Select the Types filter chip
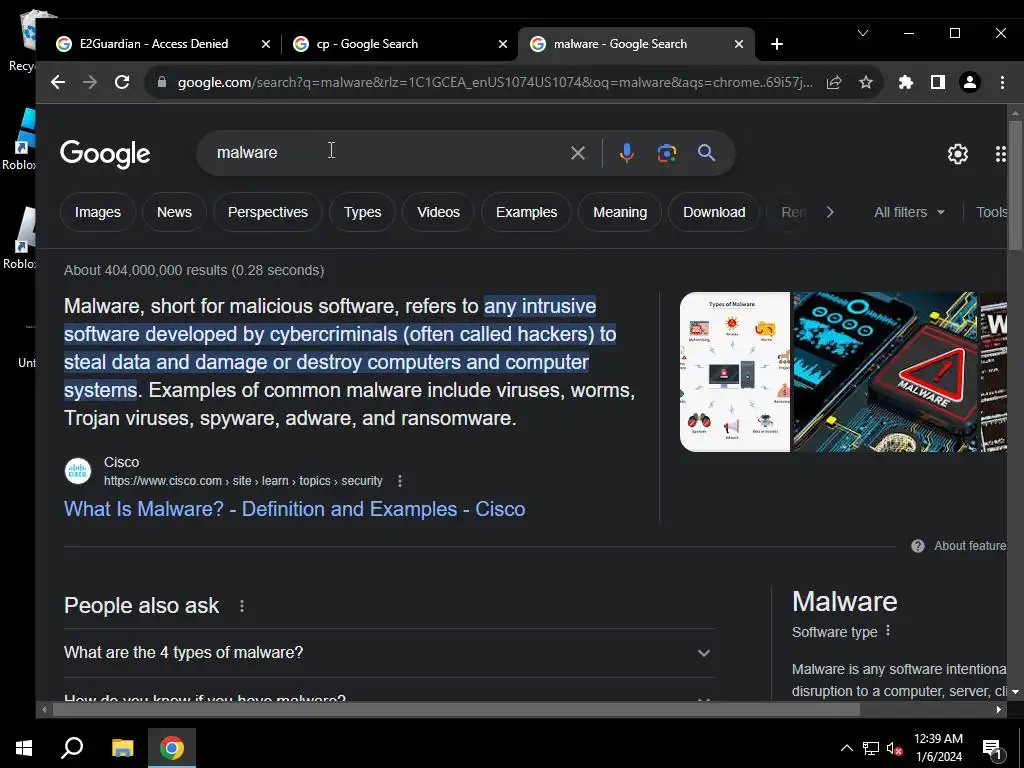Image resolution: width=1024 pixels, height=768 pixels. coord(362,212)
